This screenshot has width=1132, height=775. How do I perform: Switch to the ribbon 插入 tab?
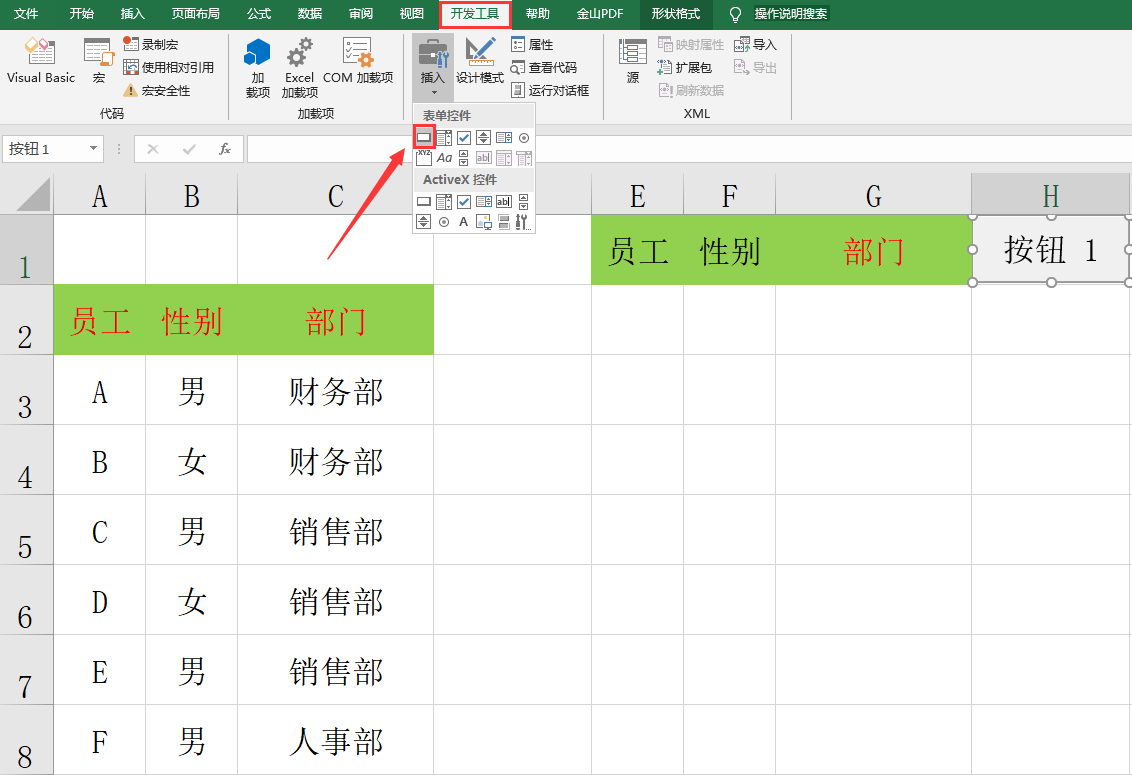coord(133,14)
